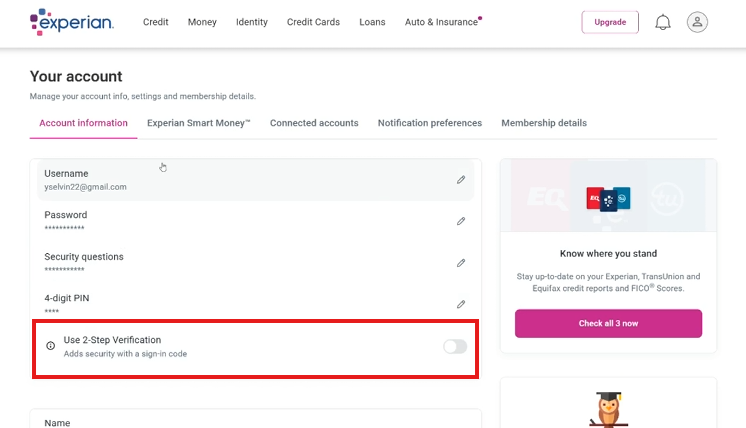Click the Upgrade button
The width and height of the screenshot is (746, 428).
click(610, 22)
